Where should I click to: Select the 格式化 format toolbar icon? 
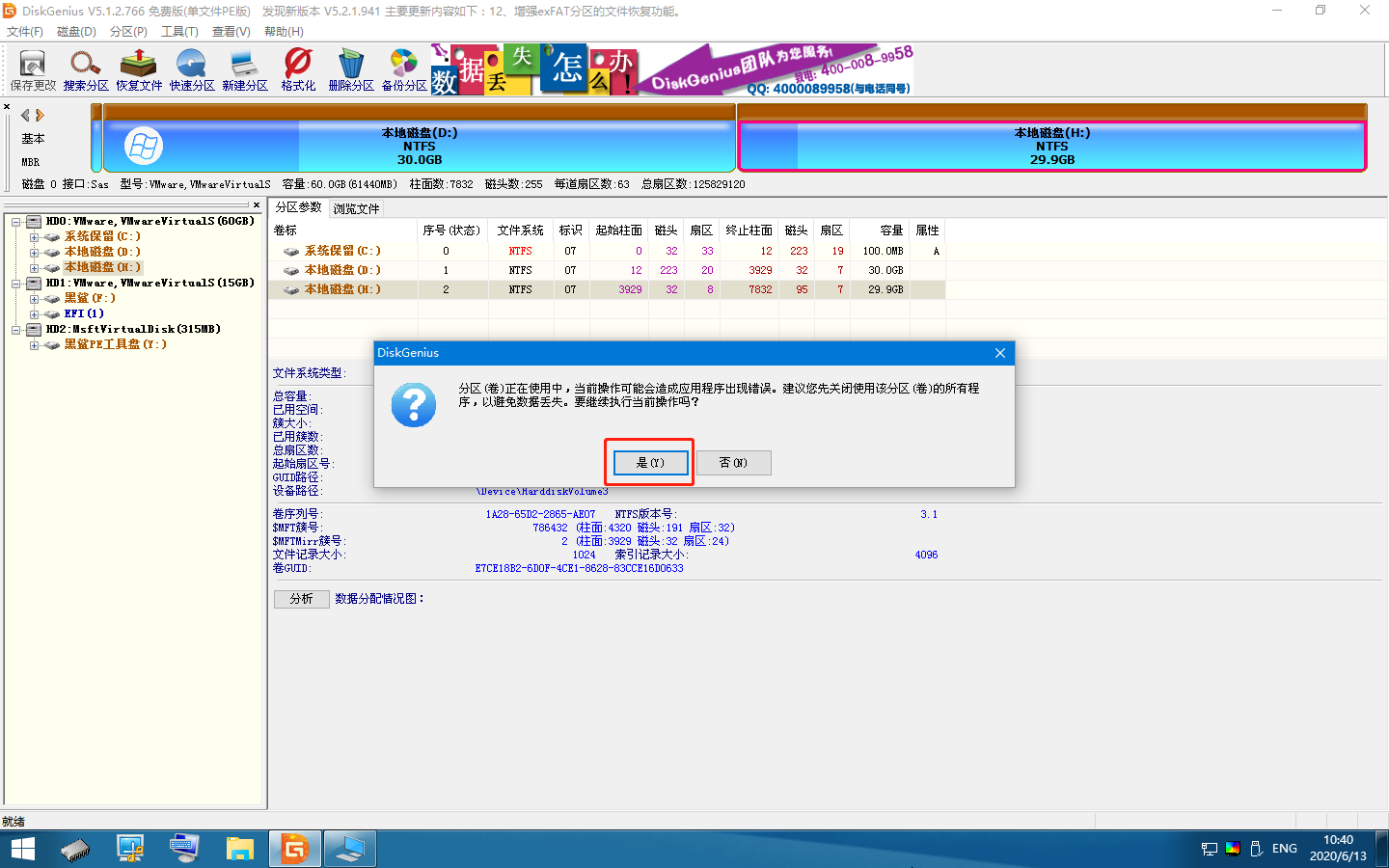[298, 70]
